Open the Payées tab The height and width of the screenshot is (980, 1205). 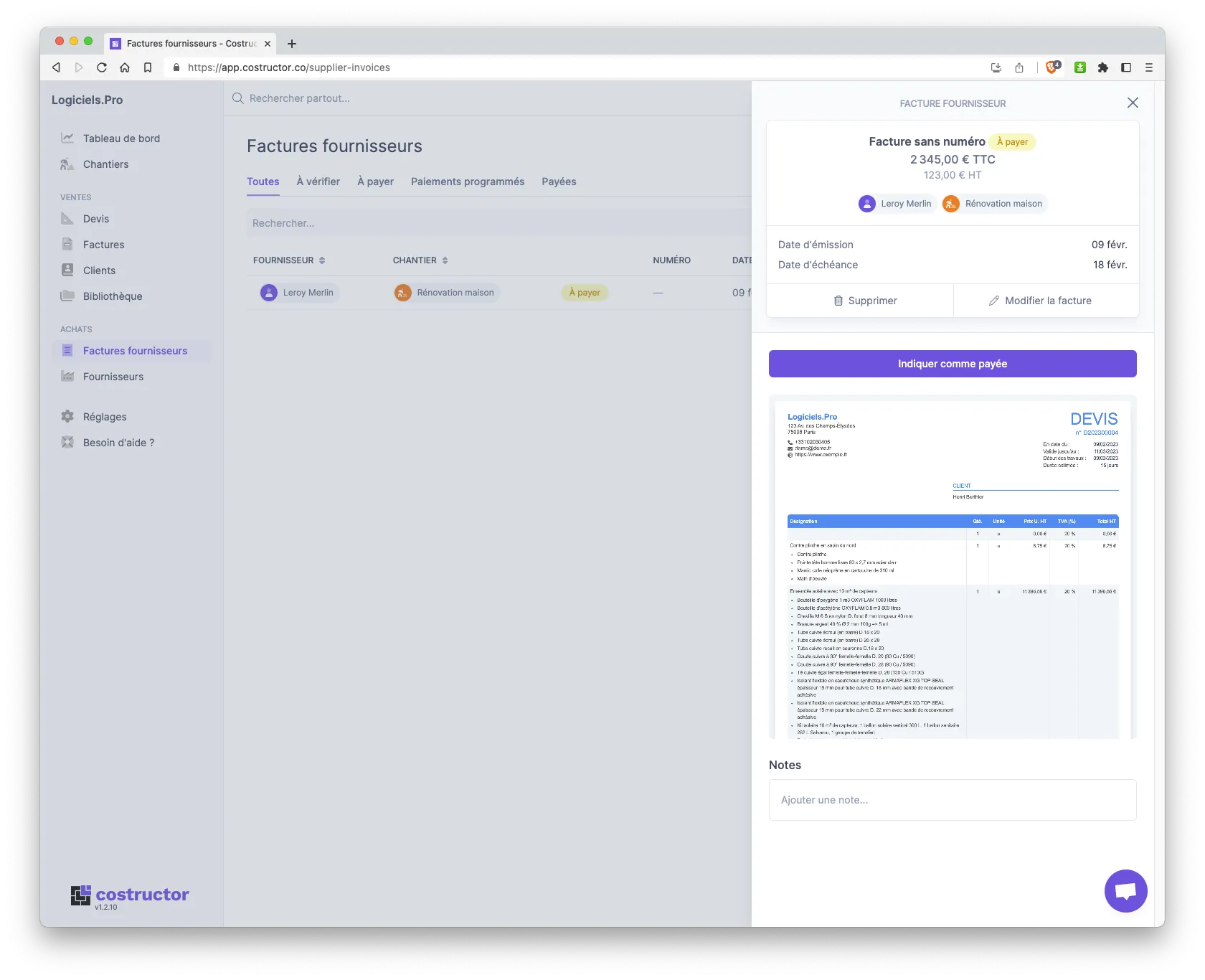tap(559, 182)
